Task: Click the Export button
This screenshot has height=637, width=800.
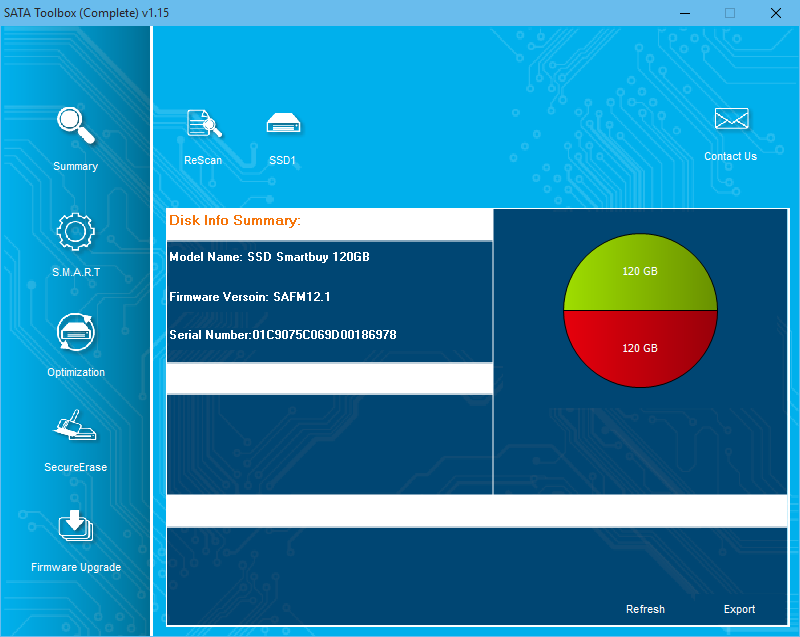Action: [x=739, y=609]
